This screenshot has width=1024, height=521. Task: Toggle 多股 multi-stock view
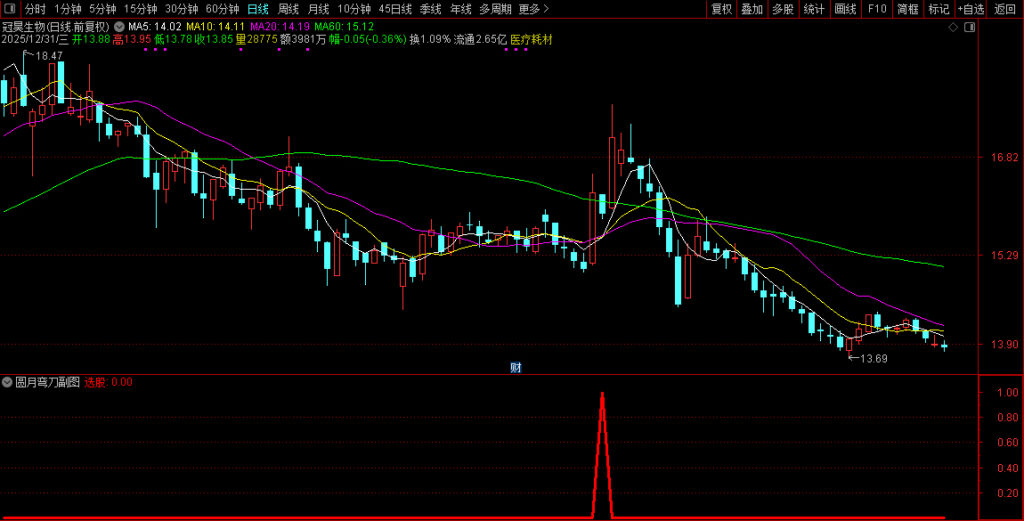(x=782, y=9)
